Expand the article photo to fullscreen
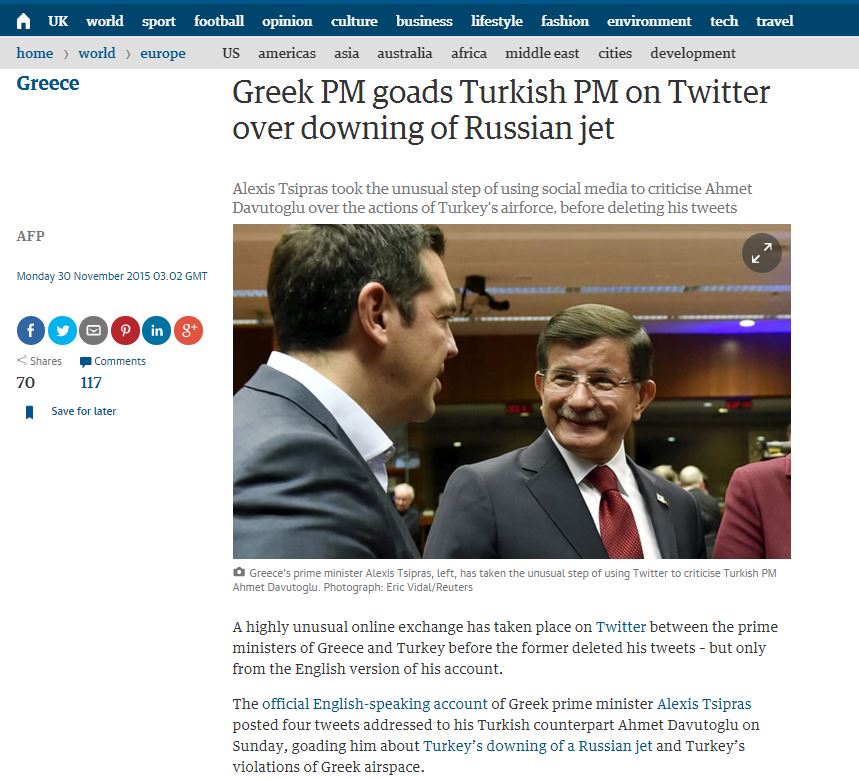 point(761,253)
